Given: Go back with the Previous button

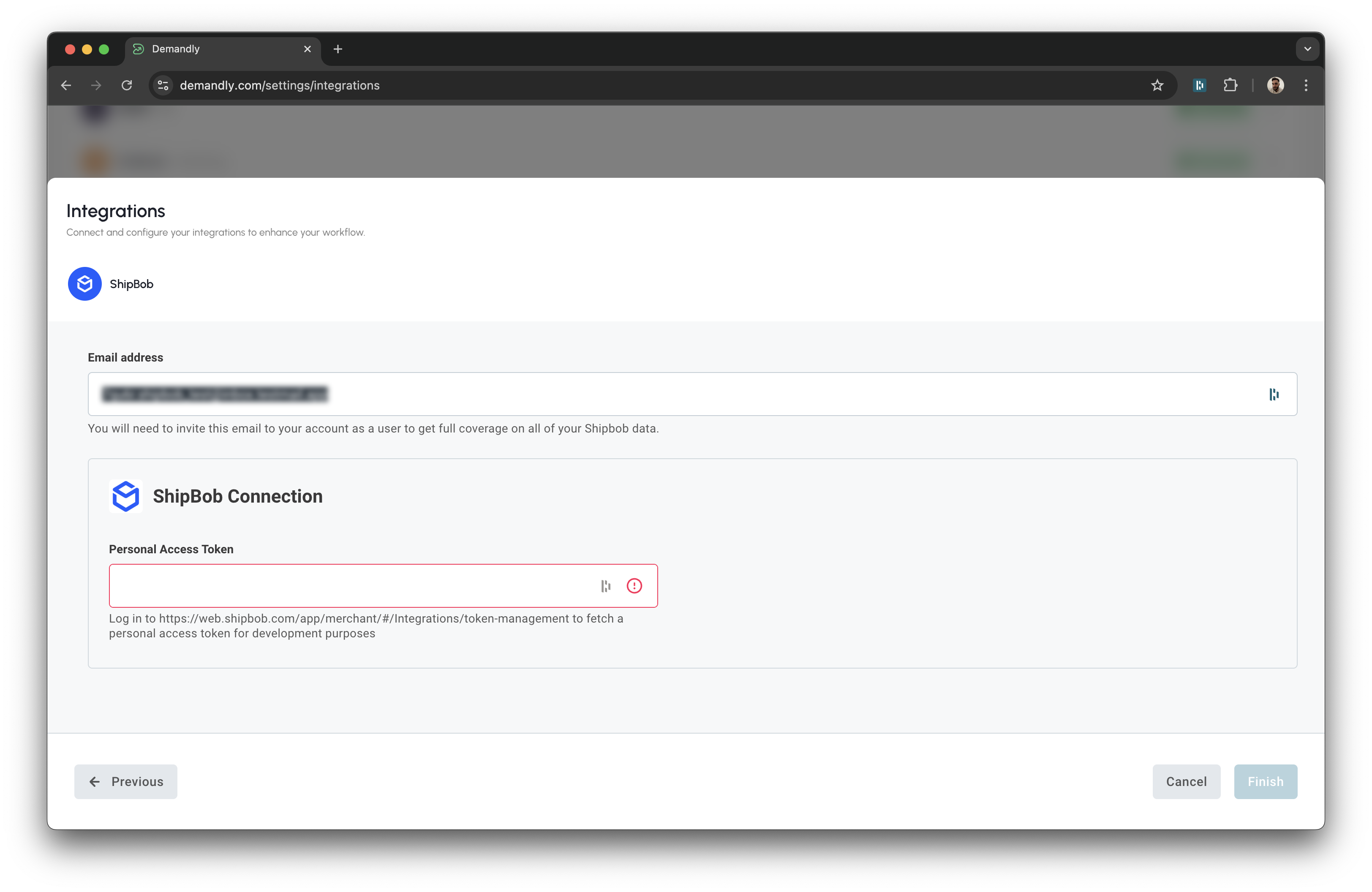Looking at the screenshot, I should (x=125, y=781).
